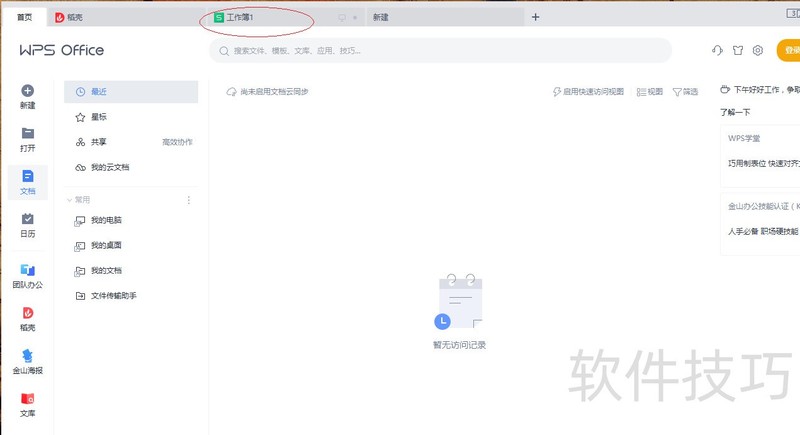
Task: Click the 暂无访问记录 empty state image
Action: tap(459, 302)
